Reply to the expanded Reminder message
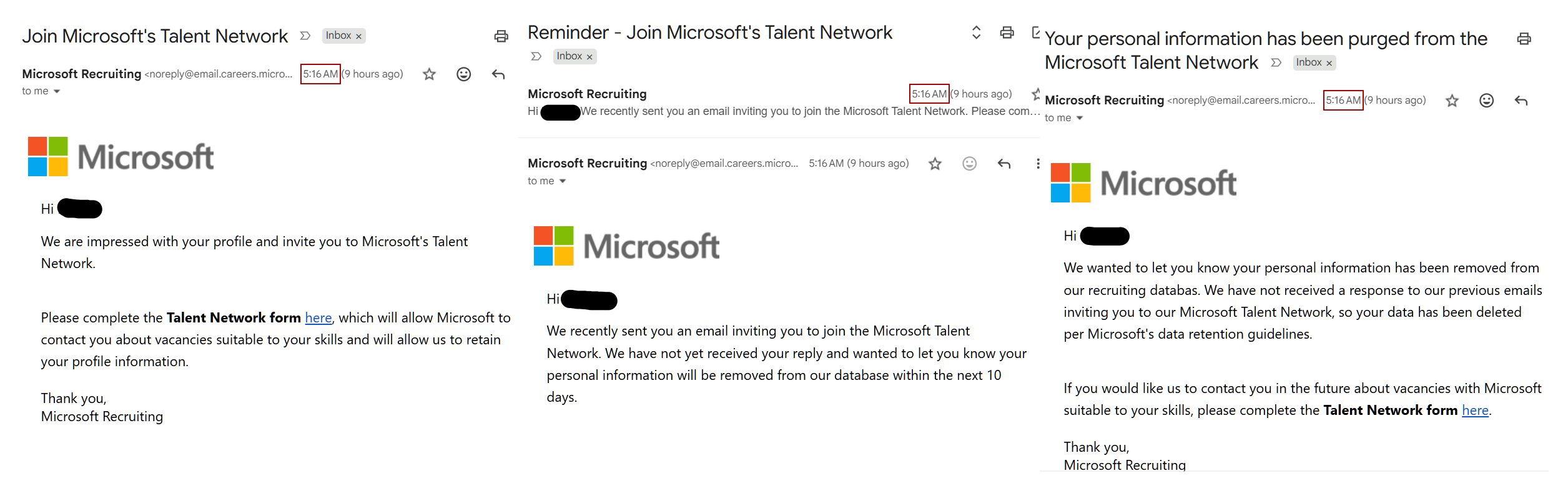This screenshot has width=1568, height=493. 1004,164
